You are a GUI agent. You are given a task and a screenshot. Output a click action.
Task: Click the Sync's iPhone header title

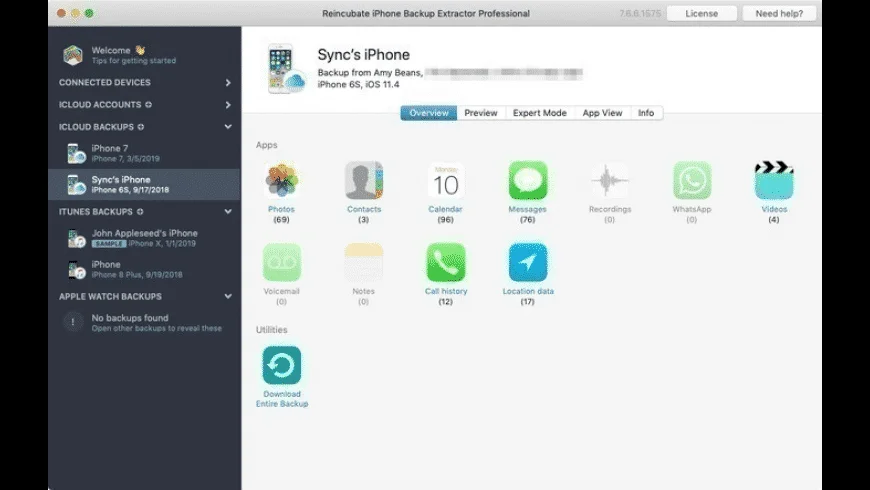click(x=363, y=54)
